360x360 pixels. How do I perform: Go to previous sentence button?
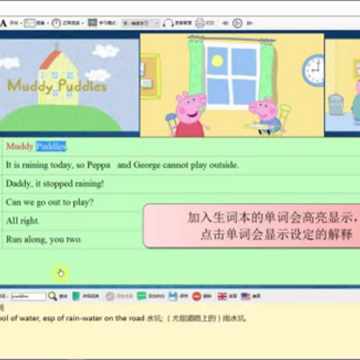tap(225, 23)
